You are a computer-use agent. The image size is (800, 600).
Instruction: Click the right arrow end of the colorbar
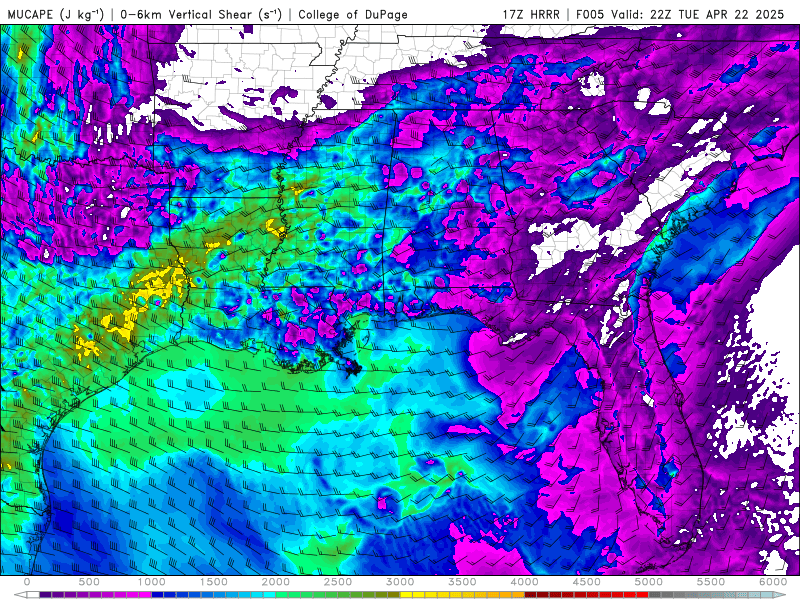pyautogui.click(x=780, y=594)
